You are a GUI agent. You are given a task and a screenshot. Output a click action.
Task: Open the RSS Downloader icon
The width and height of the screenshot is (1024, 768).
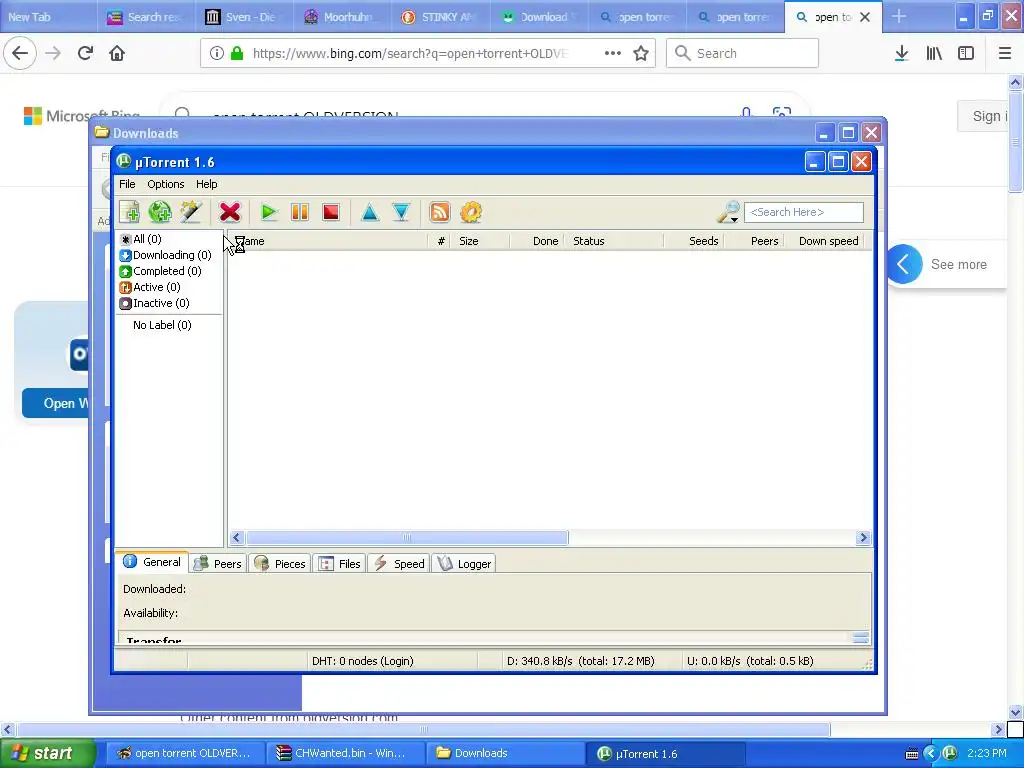(440, 212)
